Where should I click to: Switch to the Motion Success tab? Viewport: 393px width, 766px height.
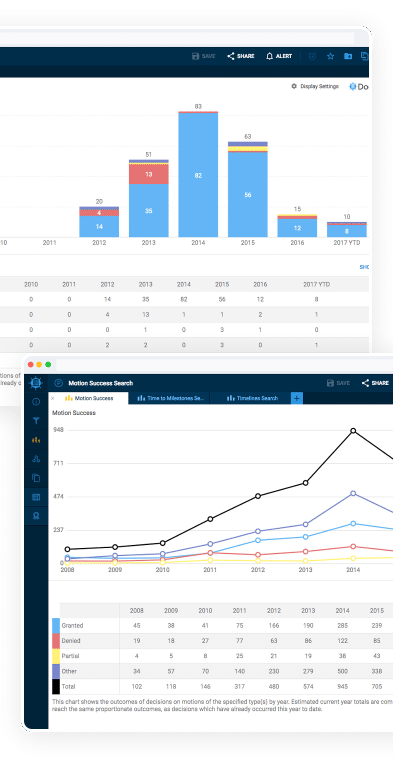[89, 398]
